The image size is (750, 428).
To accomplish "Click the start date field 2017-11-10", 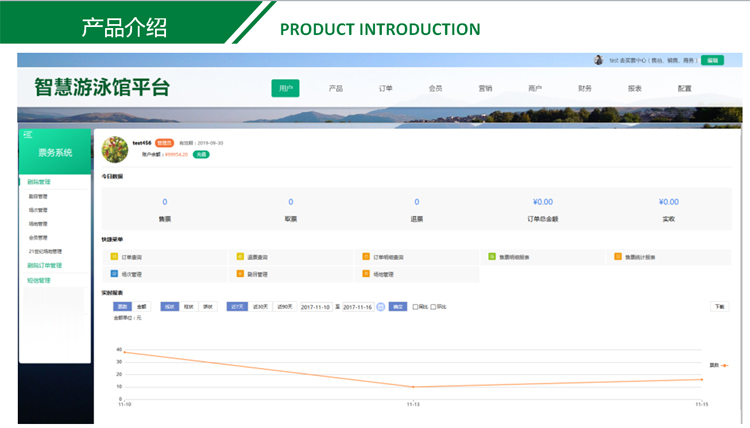I will coord(316,307).
